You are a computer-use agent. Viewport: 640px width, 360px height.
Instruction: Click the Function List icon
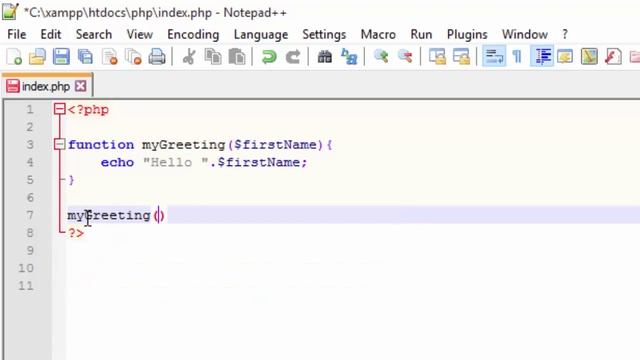[613, 57]
